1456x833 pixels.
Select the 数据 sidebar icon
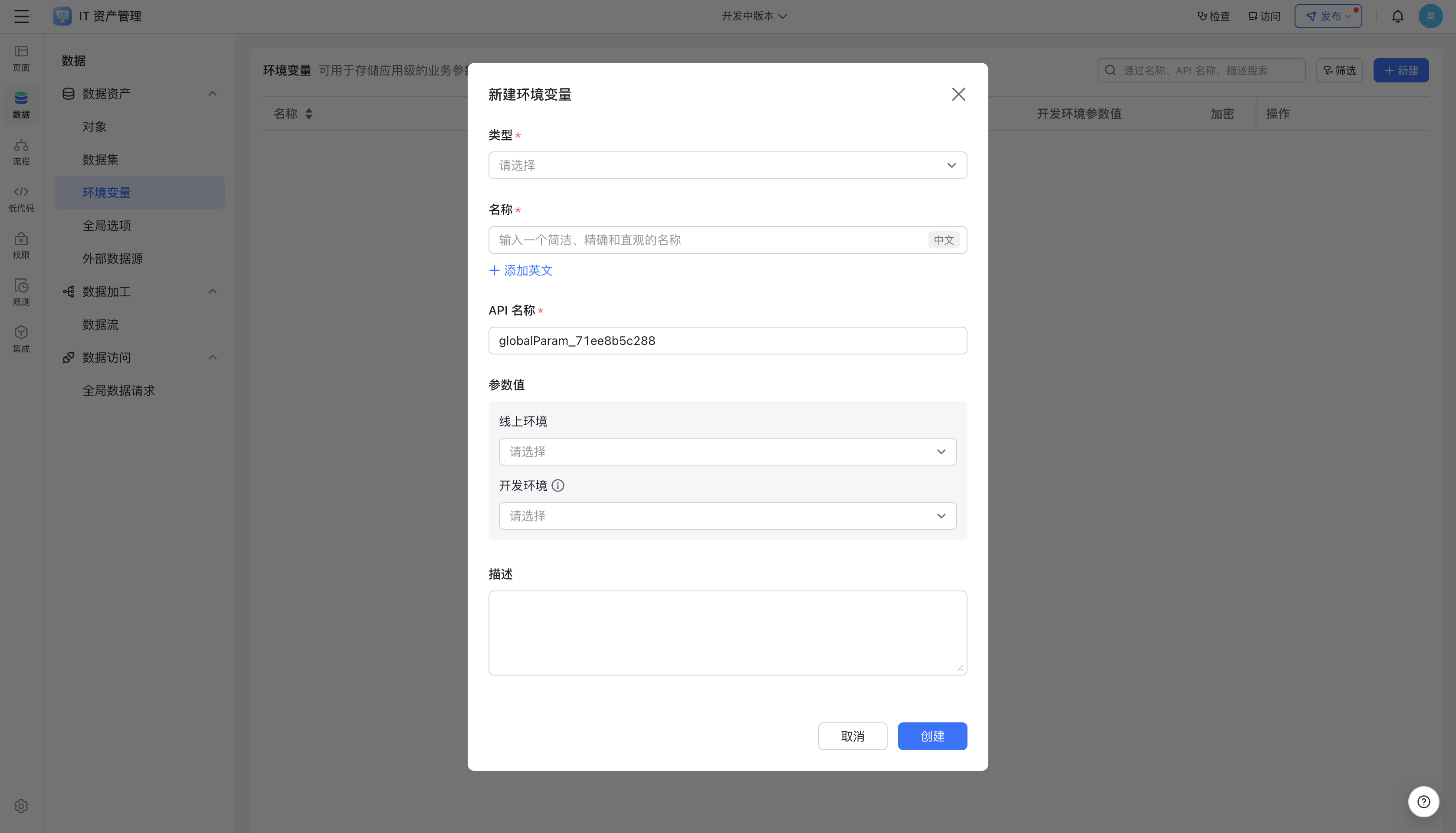21,105
